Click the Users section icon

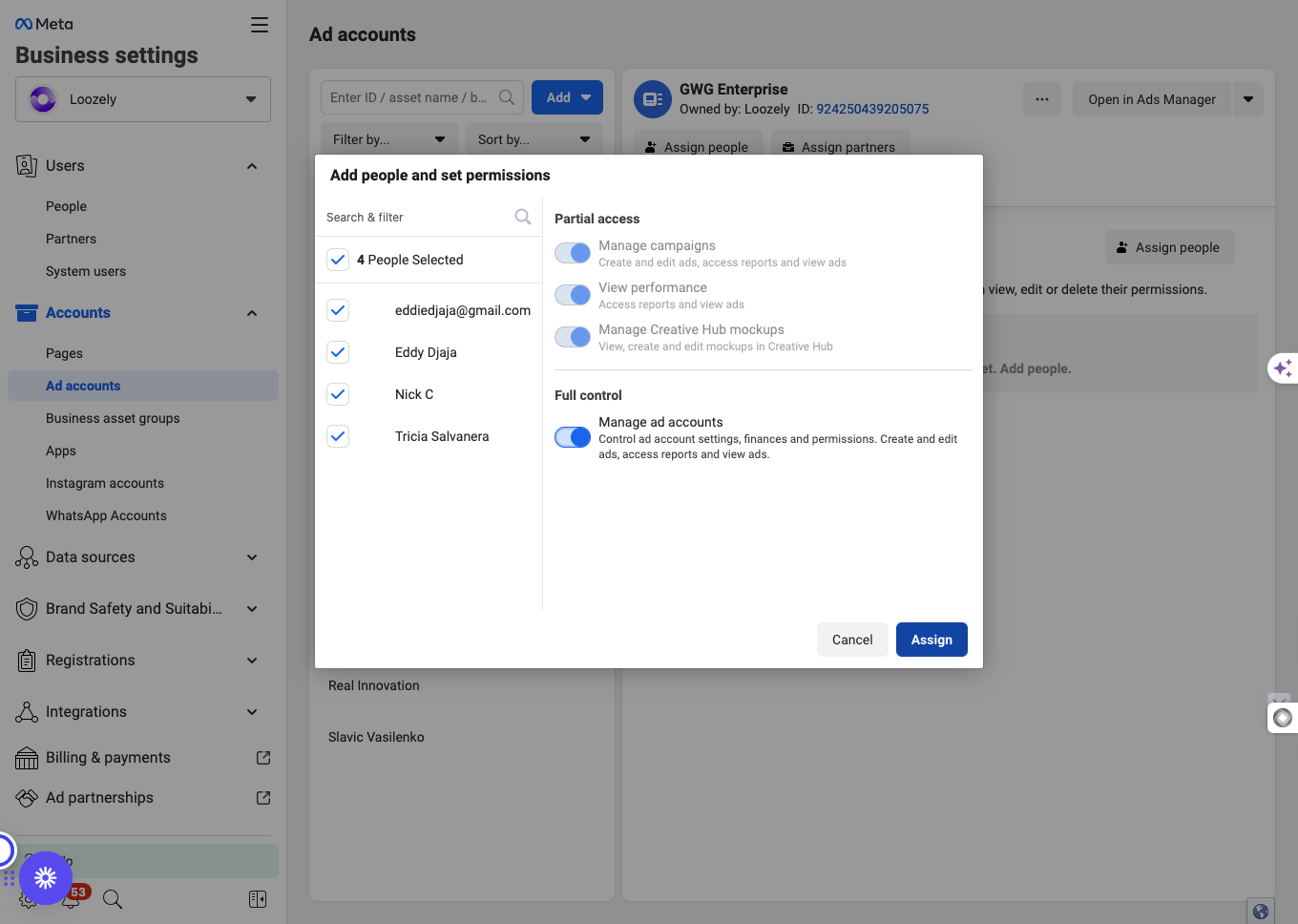27,165
